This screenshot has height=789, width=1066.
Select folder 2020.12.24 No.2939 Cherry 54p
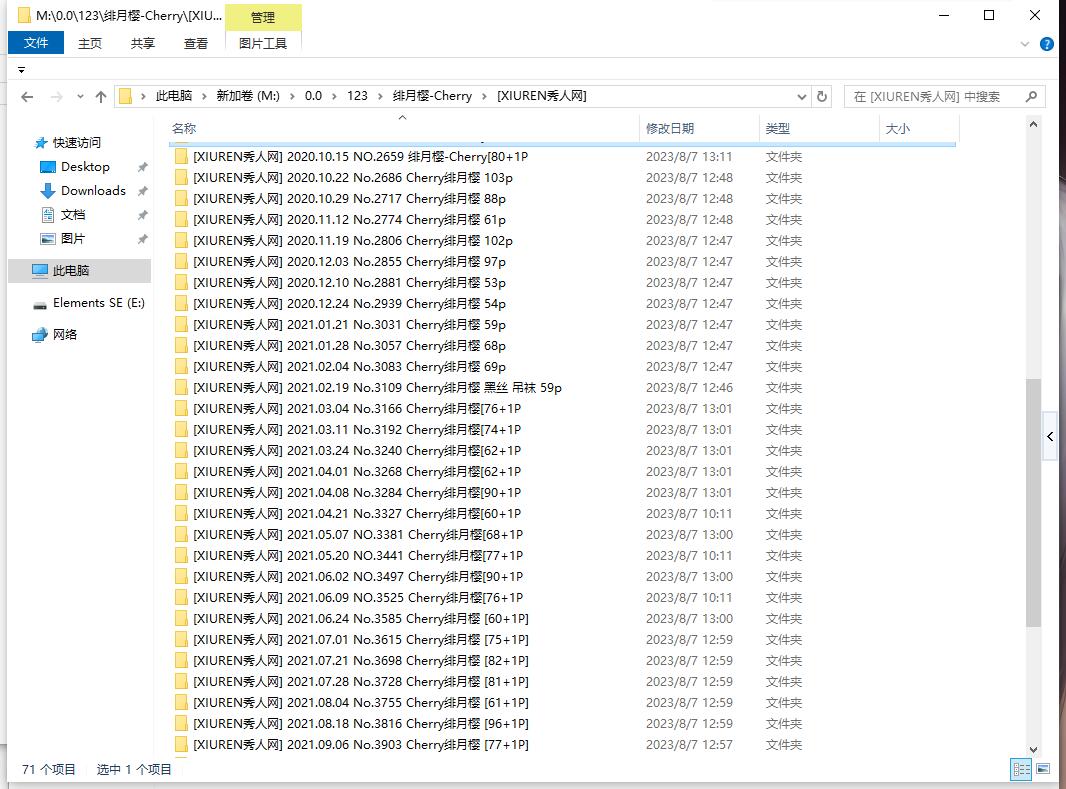point(349,303)
